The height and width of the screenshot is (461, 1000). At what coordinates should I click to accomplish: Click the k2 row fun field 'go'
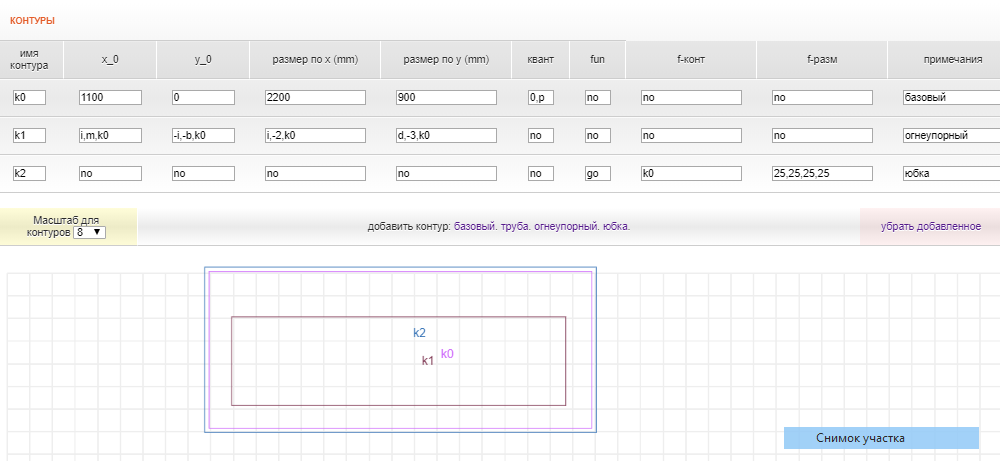pyautogui.click(x=597, y=173)
